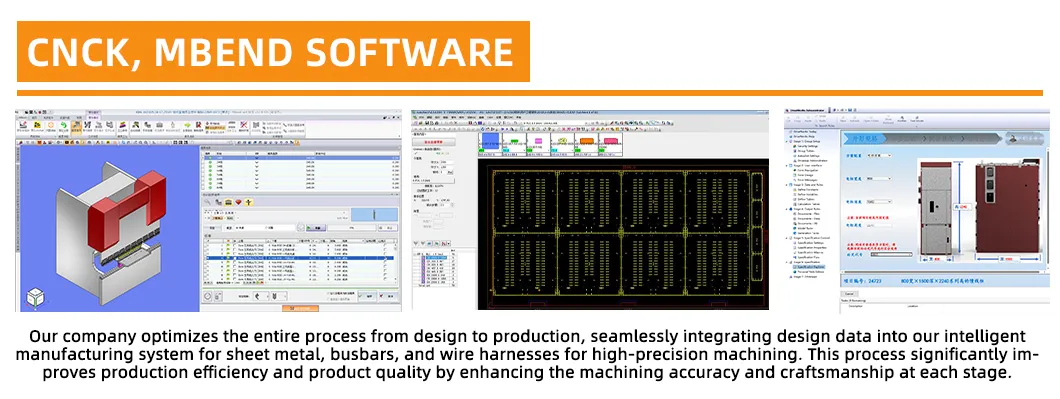Click the red-text button atop the nesting left panel
Screen dimensions: 1060x399
coord(434,142)
